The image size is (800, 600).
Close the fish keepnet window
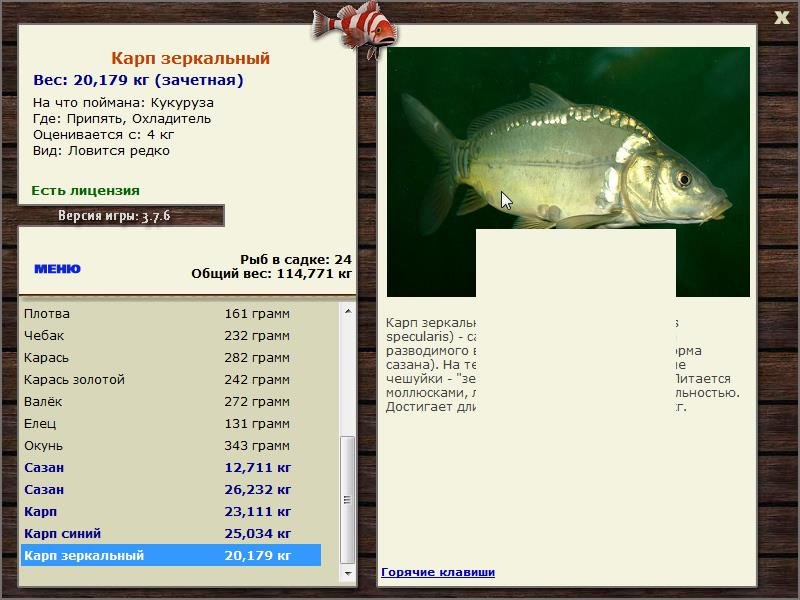coord(781,18)
